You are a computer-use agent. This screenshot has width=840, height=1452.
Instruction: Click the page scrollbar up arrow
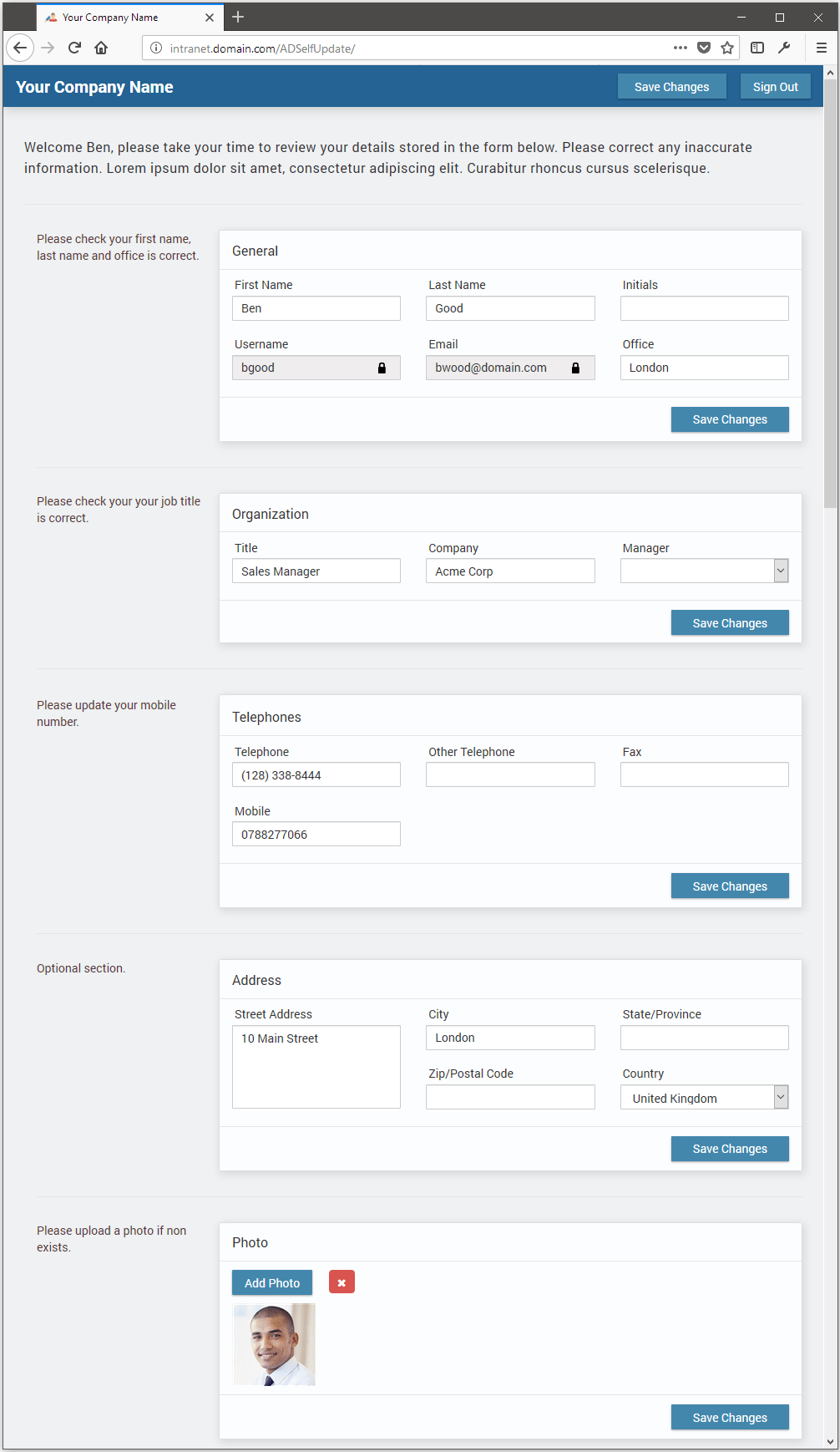[x=830, y=73]
